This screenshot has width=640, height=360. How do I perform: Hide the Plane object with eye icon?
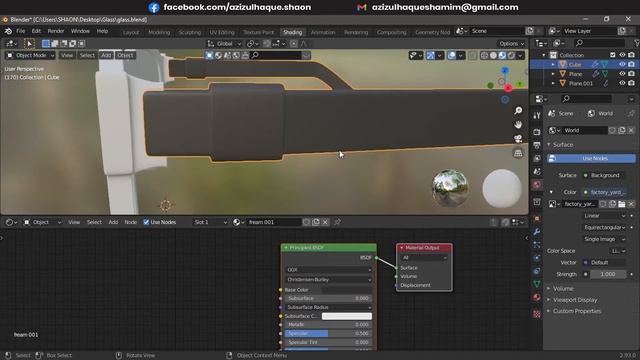pyautogui.click(x=622, y=74)
